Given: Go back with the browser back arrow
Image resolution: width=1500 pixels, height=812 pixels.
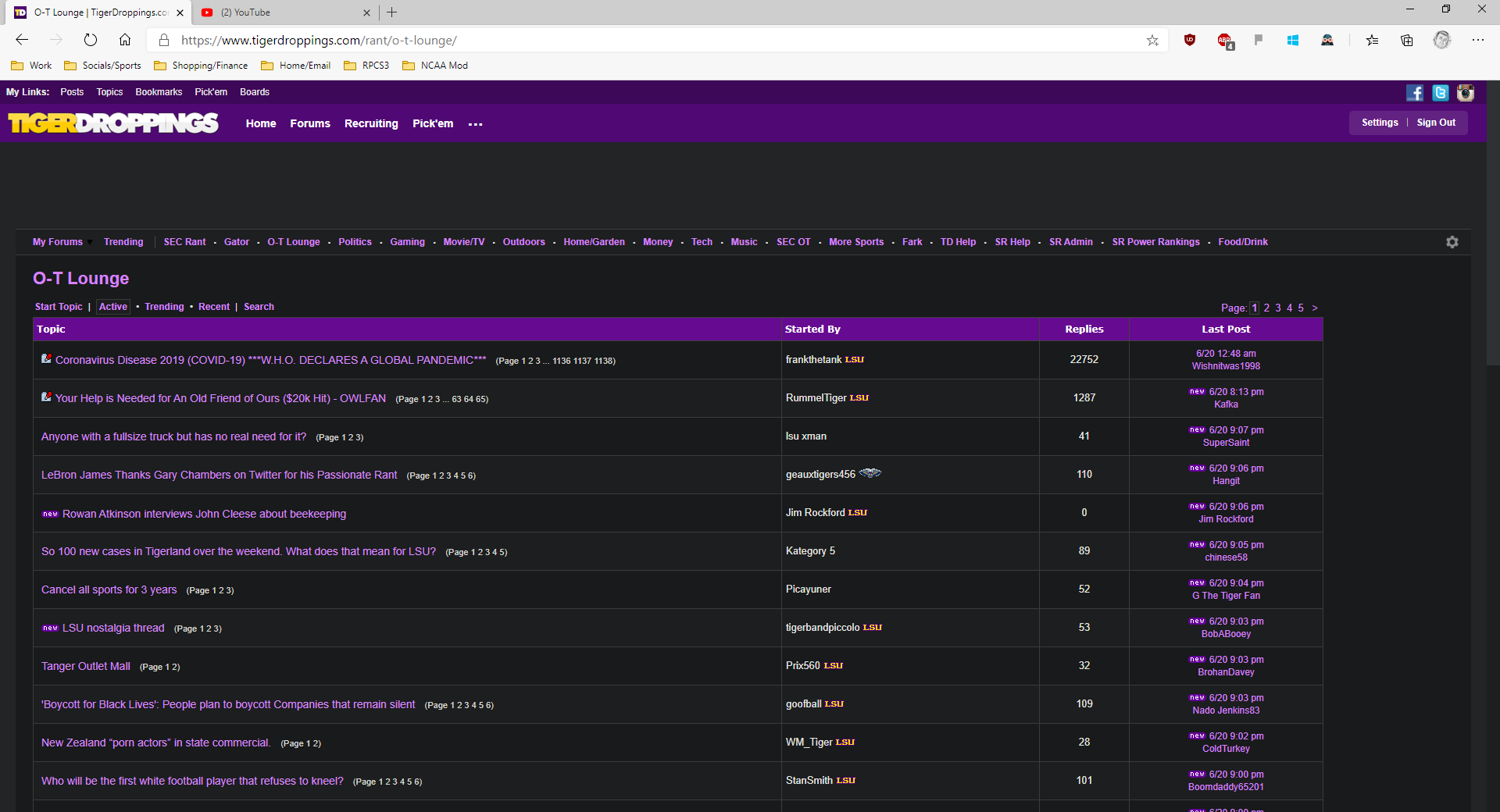Looking at the screenshot, I should 22,40.
